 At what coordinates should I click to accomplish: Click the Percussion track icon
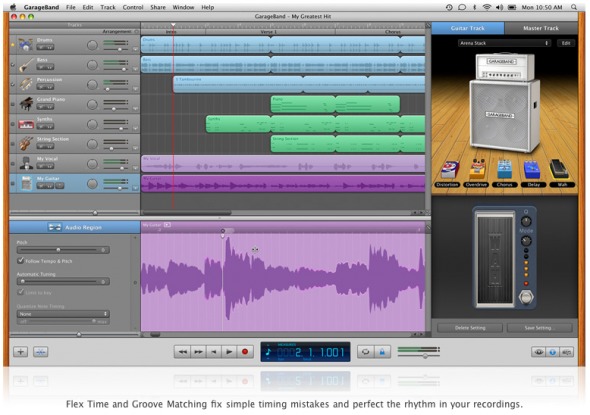tap(26, 84)
